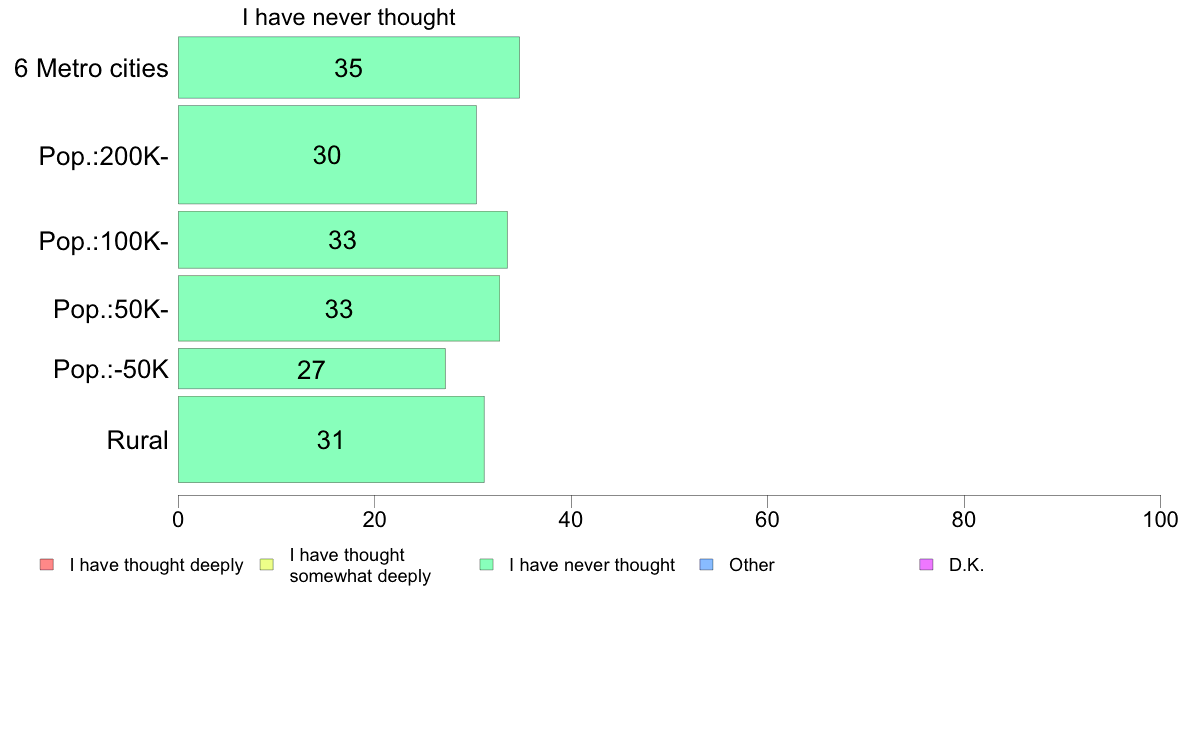Image resolution: width=1188 pixels, height=736 pixels.
Task: Click the blue 'Other' legend swatch
Action: point(706,565)
